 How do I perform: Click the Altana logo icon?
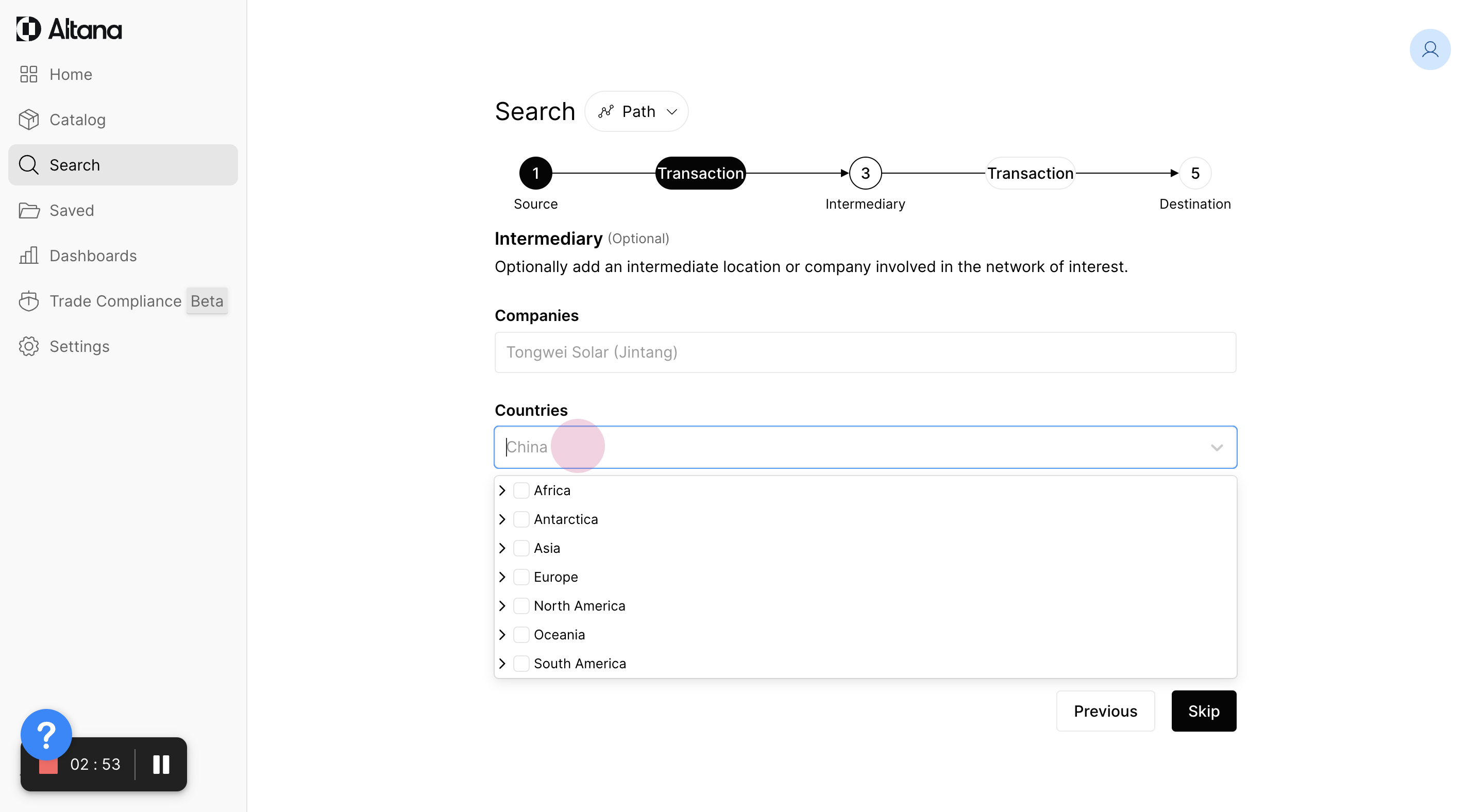(x=29, y=29)
